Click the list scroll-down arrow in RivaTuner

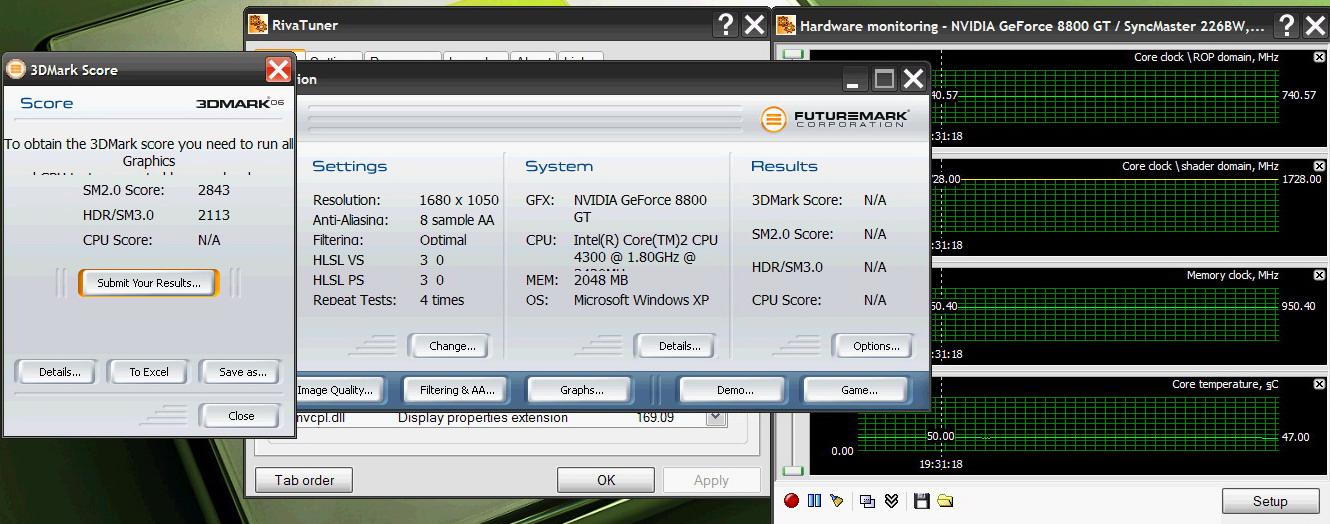coord(715,418)
